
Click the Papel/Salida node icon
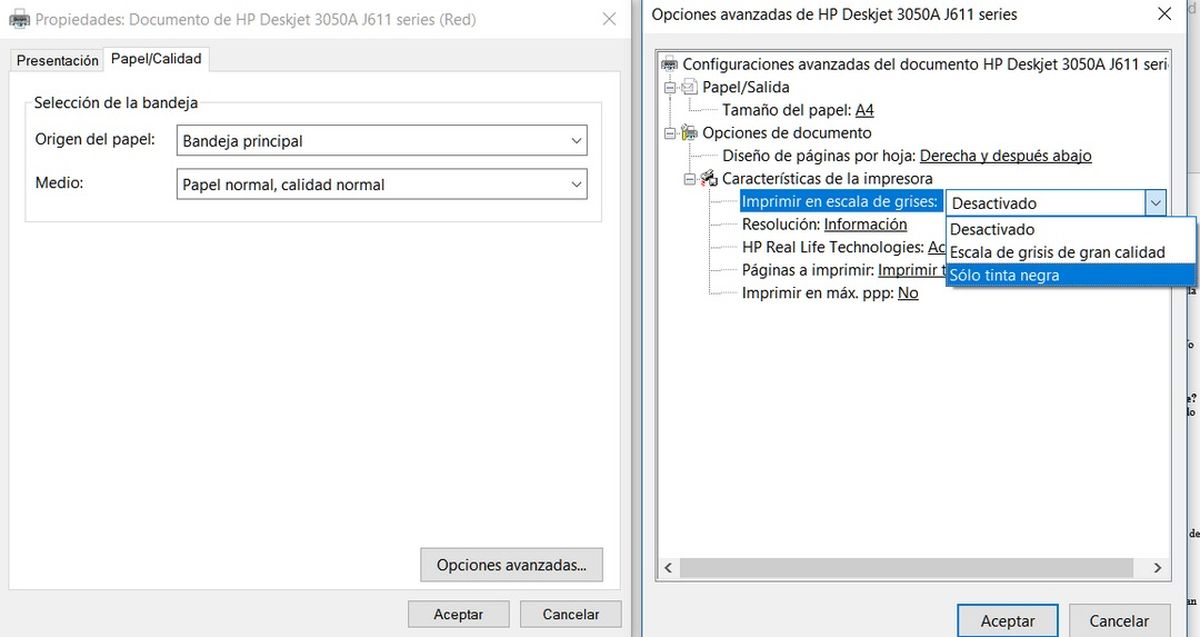[689, 86]
